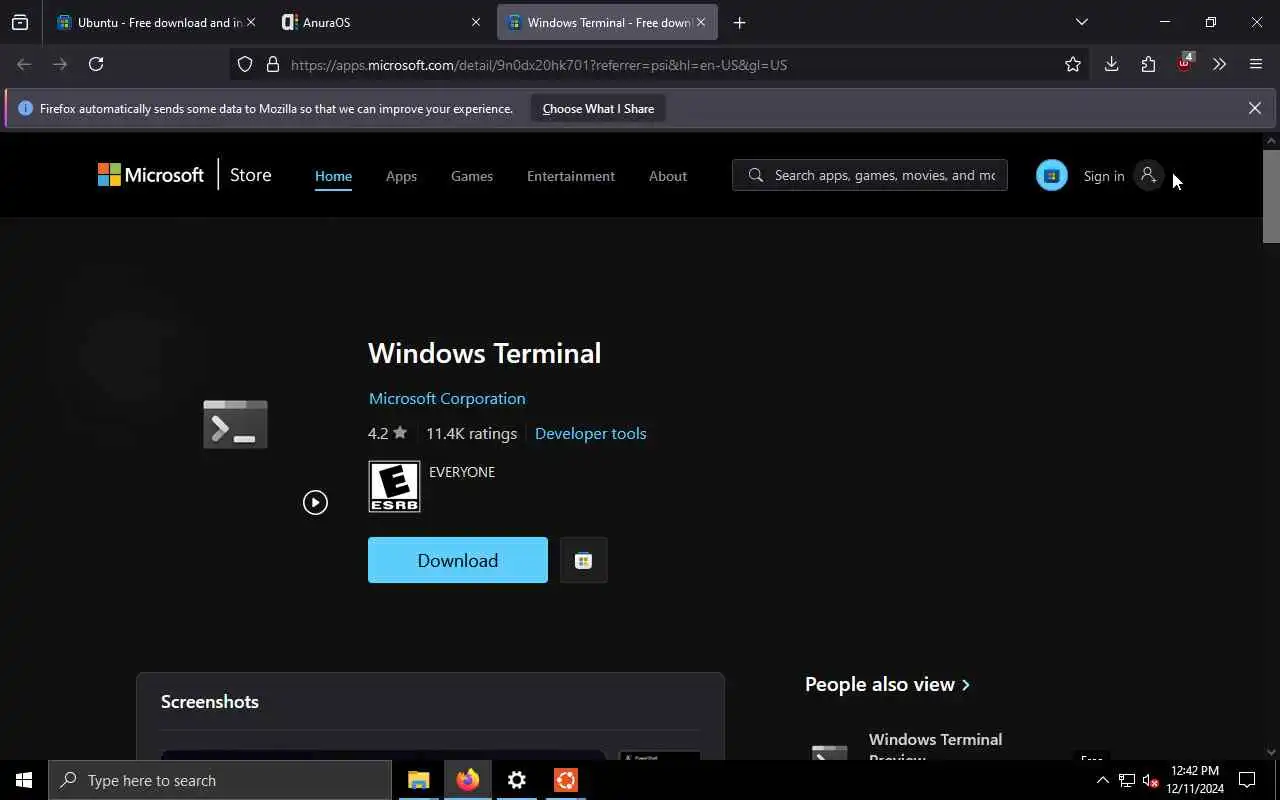Show more tools overflow chevron
The height and width of the screenshot is (800, 1280).
point(1219,64)
